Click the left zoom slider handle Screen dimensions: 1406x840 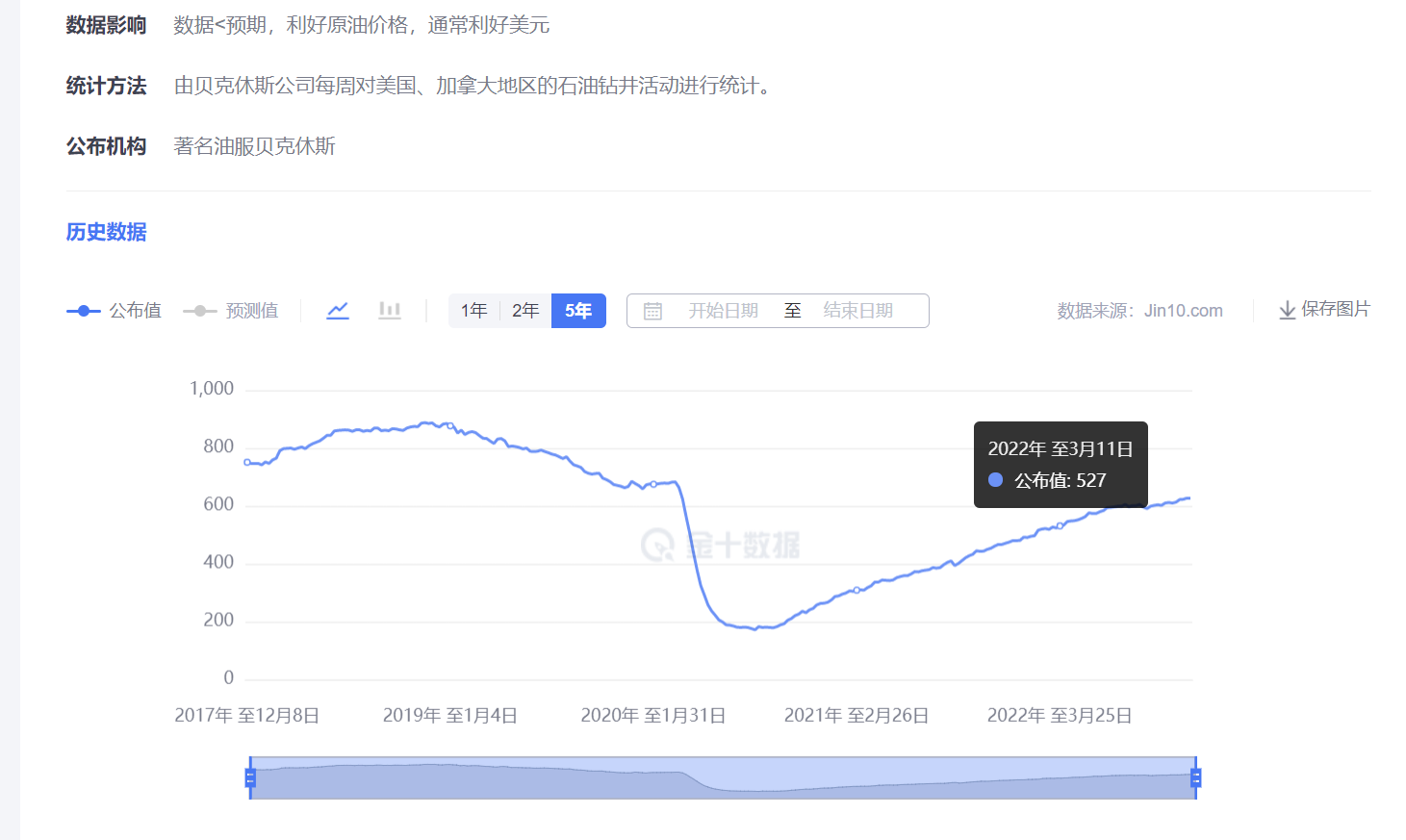click(x=250, y=777)
